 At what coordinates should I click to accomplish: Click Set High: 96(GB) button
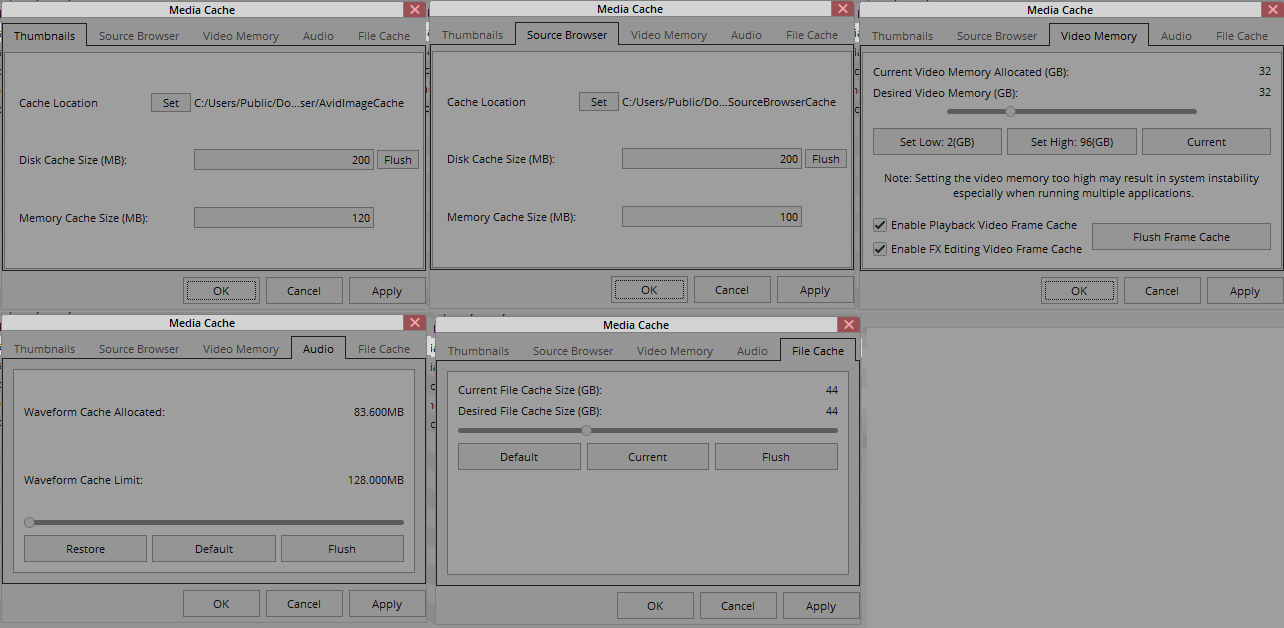(1072, 142)
